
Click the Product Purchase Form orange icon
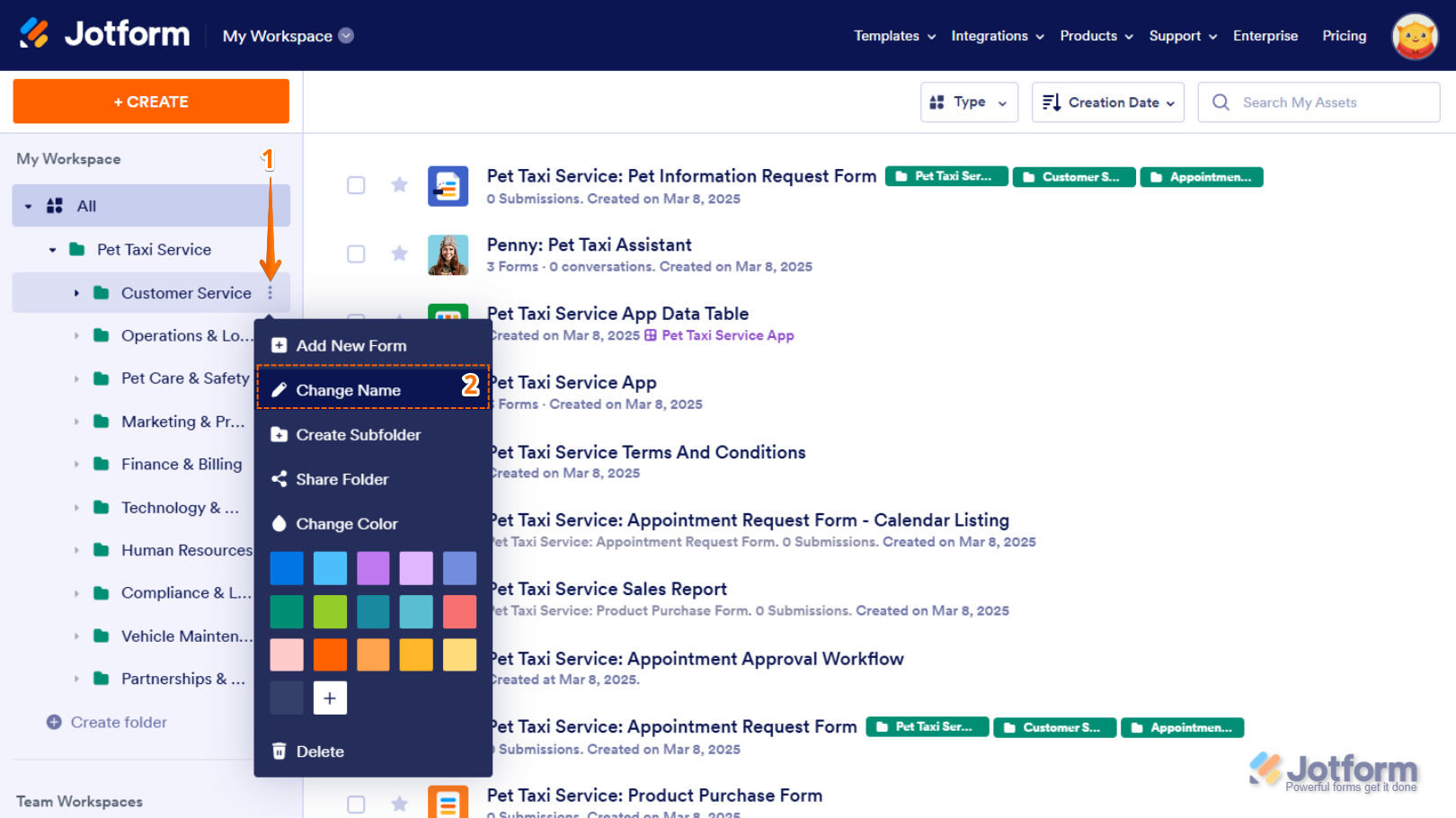448,802
